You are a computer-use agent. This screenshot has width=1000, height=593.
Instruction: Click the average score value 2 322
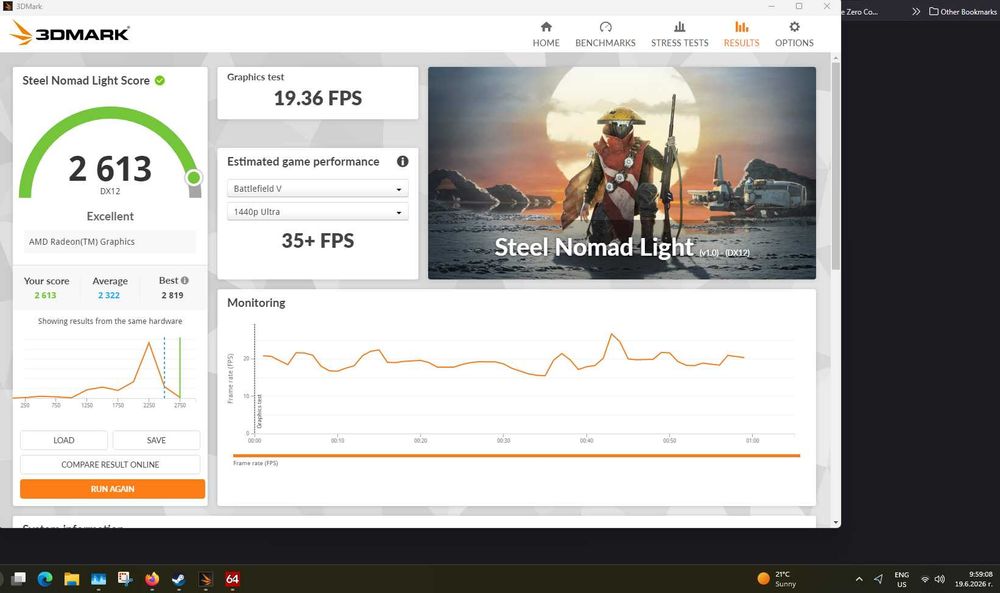click(109, 295)
